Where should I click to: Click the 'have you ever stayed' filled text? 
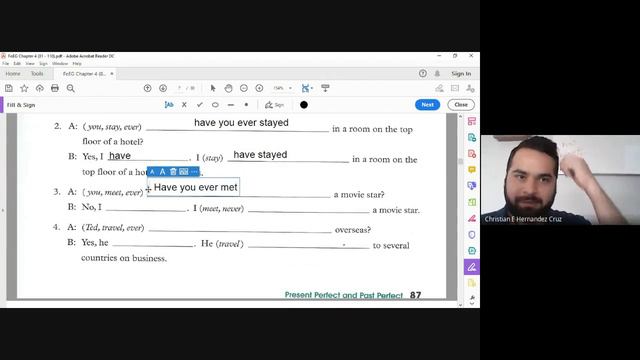[x=241, y=122]
